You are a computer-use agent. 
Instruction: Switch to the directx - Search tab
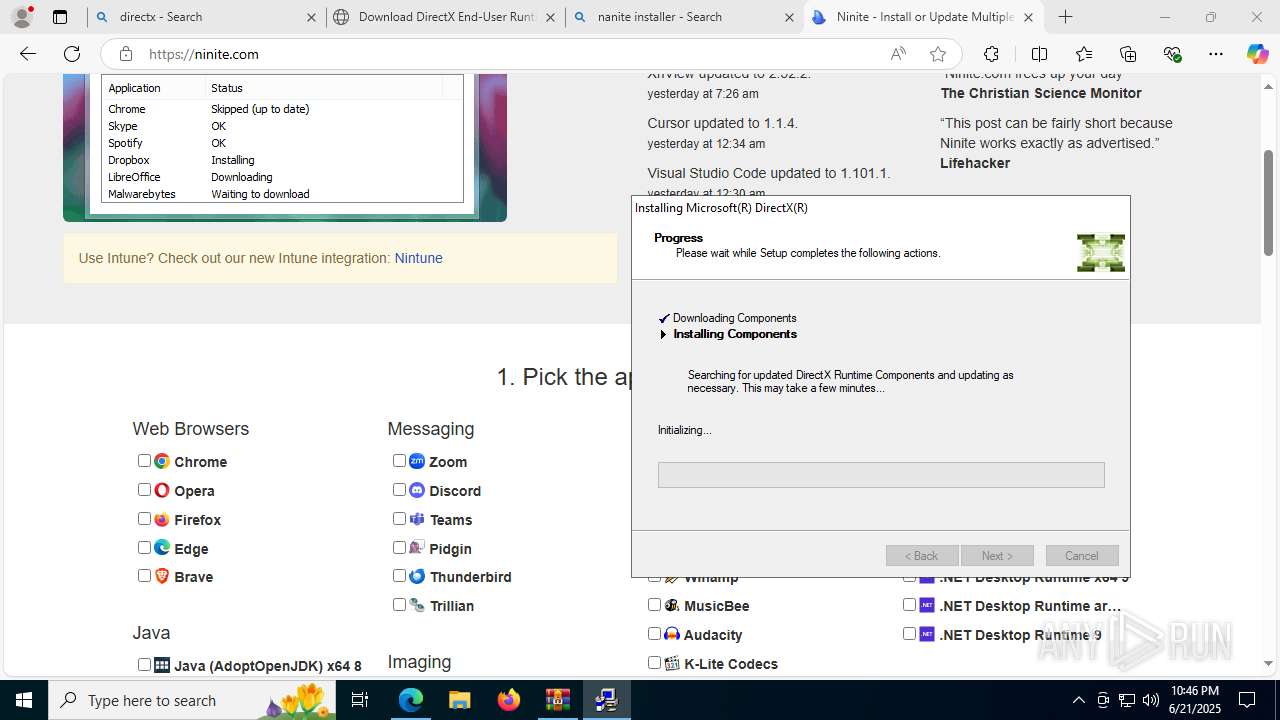(207, 17)
